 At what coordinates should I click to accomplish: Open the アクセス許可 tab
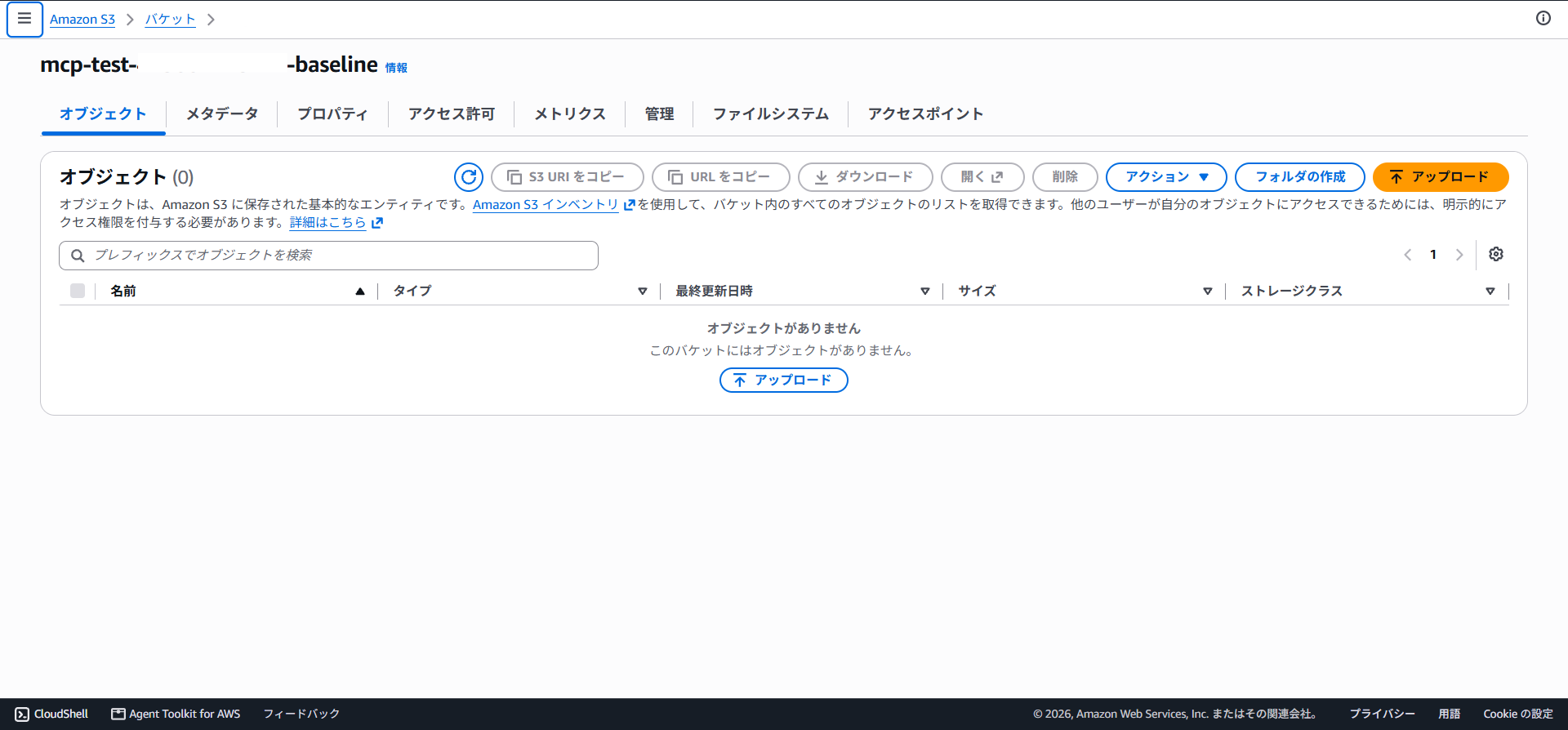[x=452, y=114]
